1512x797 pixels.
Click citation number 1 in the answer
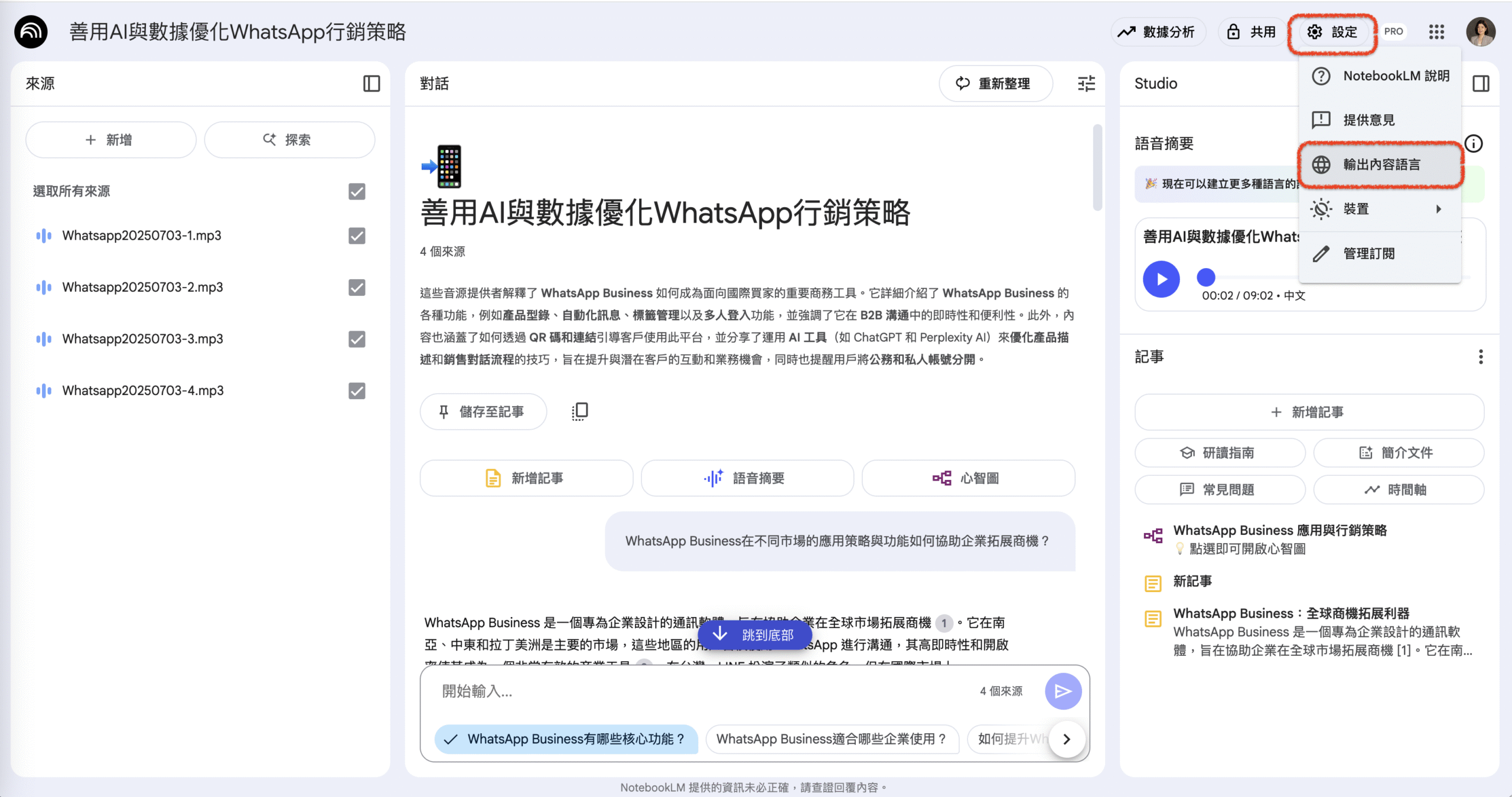(x=944, y=623)
